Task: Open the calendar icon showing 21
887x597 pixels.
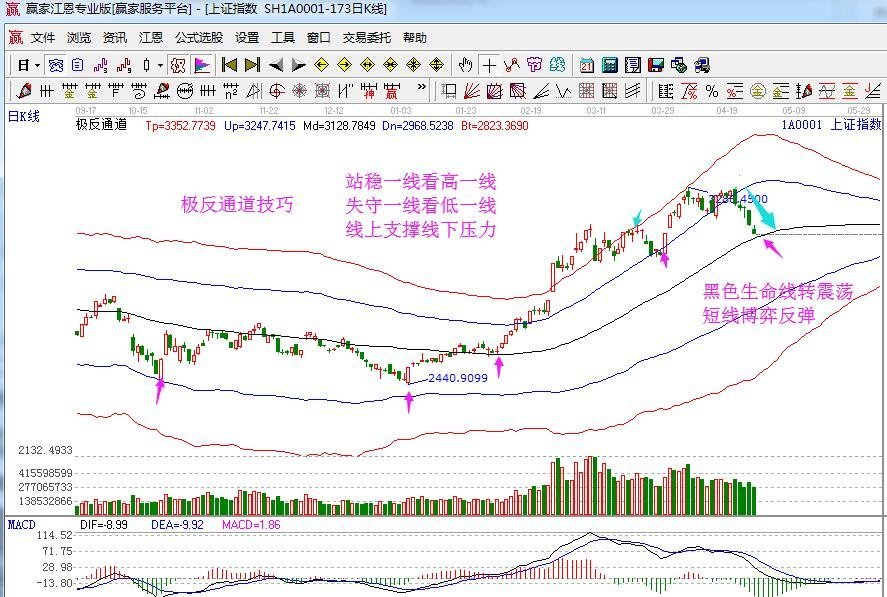Action: coord(586,65)
